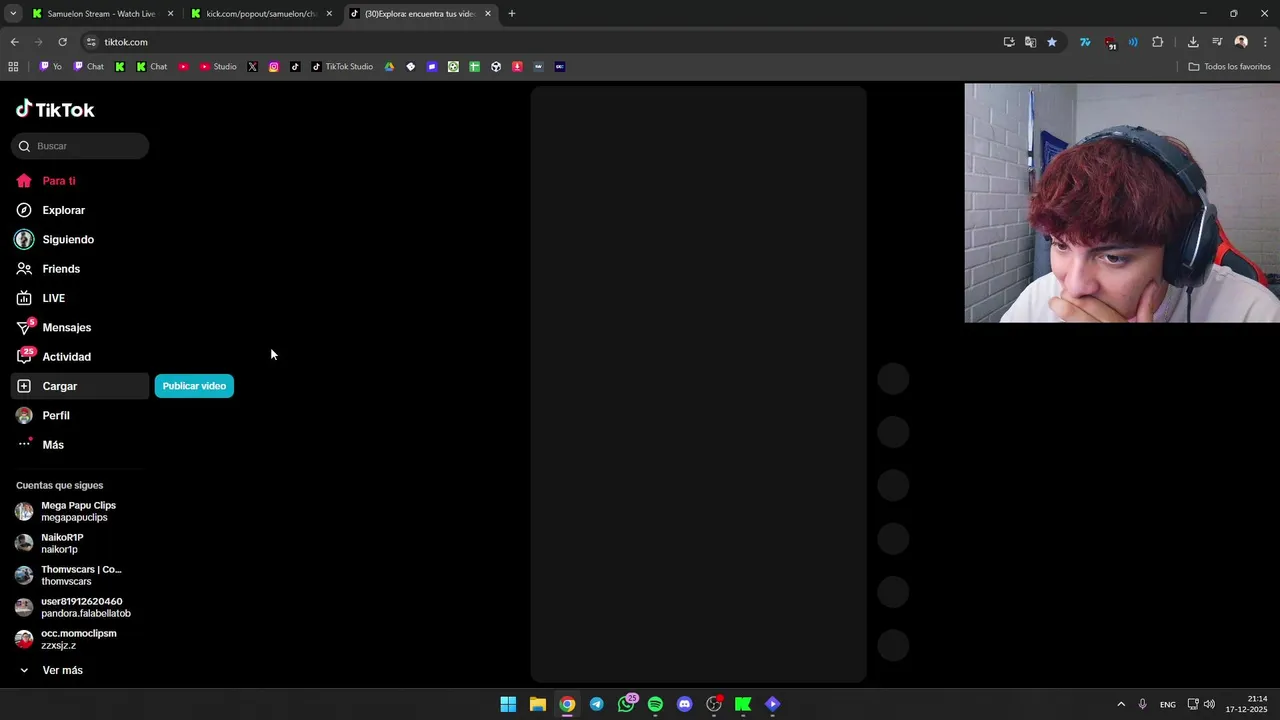
Task: Open File Explorer from taskbar
Action: pyautogui.click(x=538, y=704)
